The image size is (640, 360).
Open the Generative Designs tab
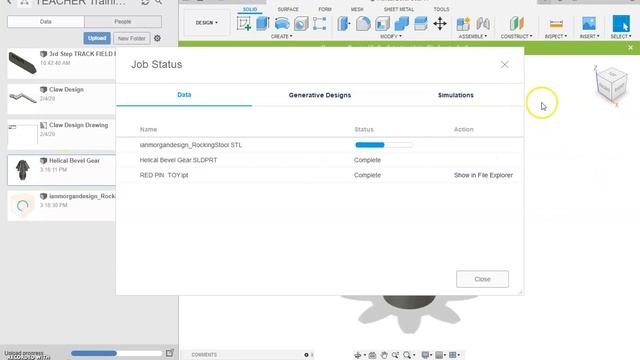(x=320, y=95)
